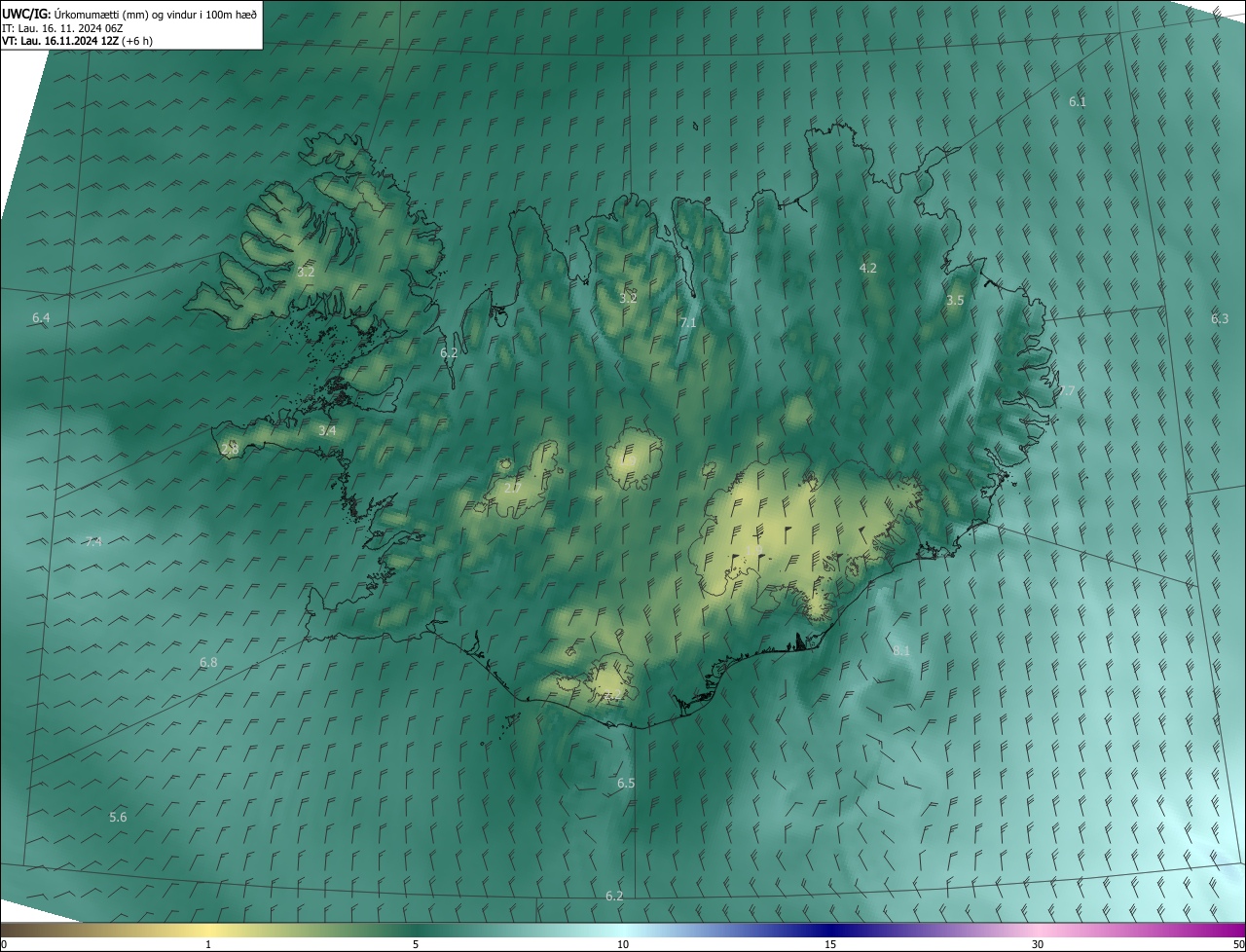Viewport: 1246px width, 952px height.
Task: Click the 7.1 value label over north Iceland
Action: click(688, 322)
